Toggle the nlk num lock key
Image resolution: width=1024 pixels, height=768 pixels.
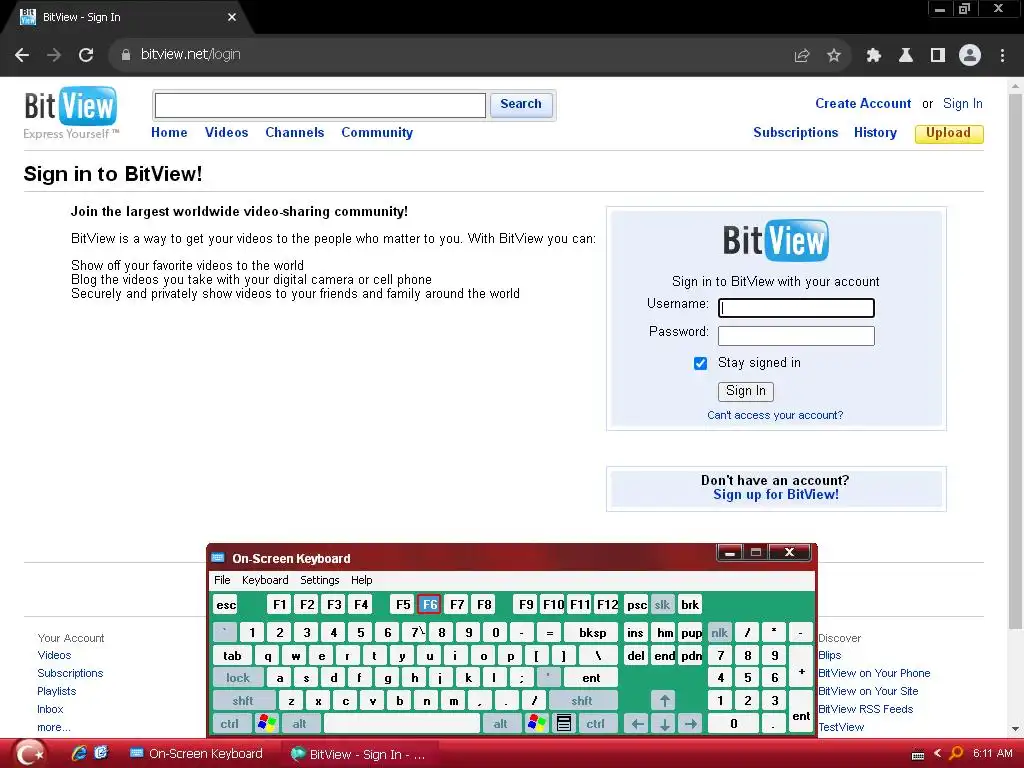(719, 632)
